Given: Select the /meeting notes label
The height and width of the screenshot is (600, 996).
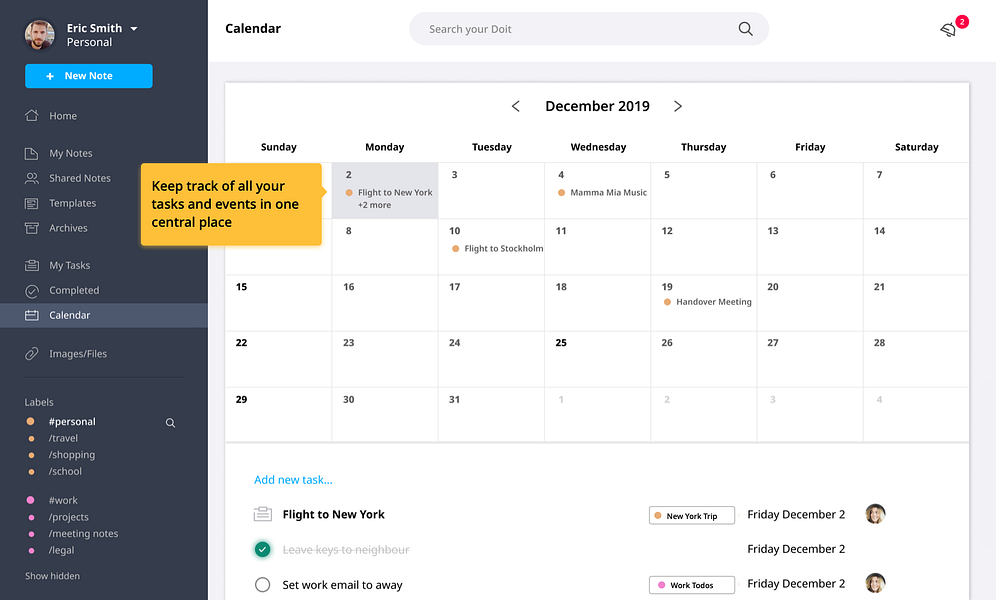Looking at the screenshot, I should pyautogui.click(x=83, y=533).
